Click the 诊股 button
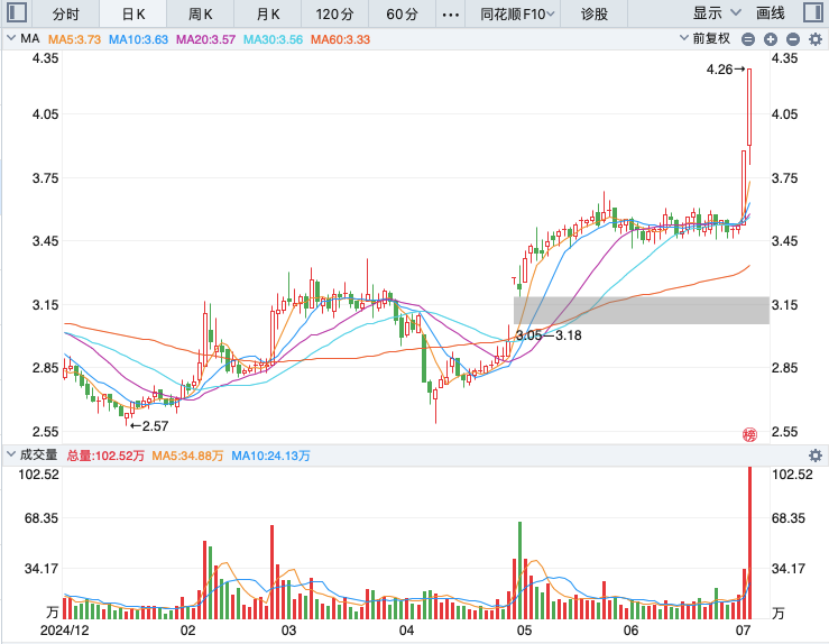 [x=594, y=14]
